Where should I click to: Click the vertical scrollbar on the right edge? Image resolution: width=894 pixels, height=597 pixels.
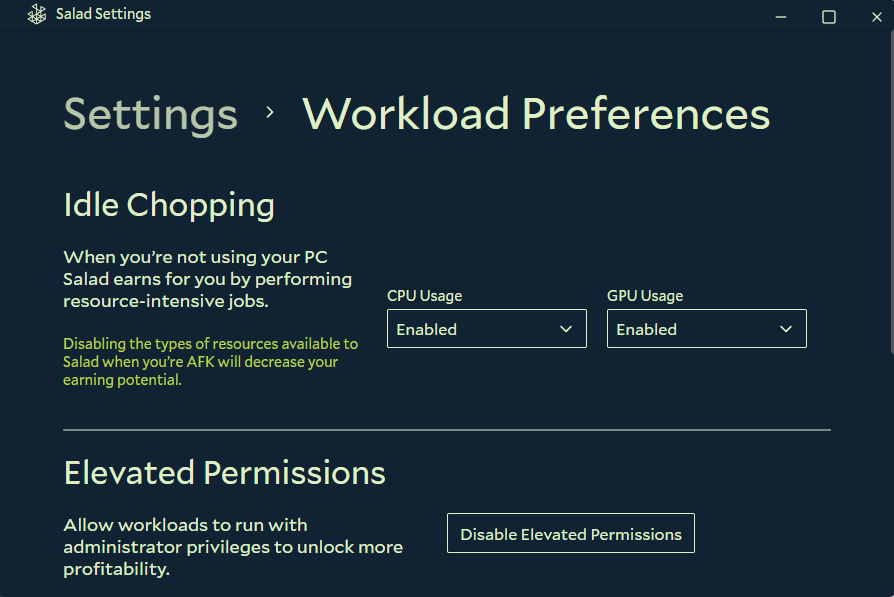[x=889, y=200]
